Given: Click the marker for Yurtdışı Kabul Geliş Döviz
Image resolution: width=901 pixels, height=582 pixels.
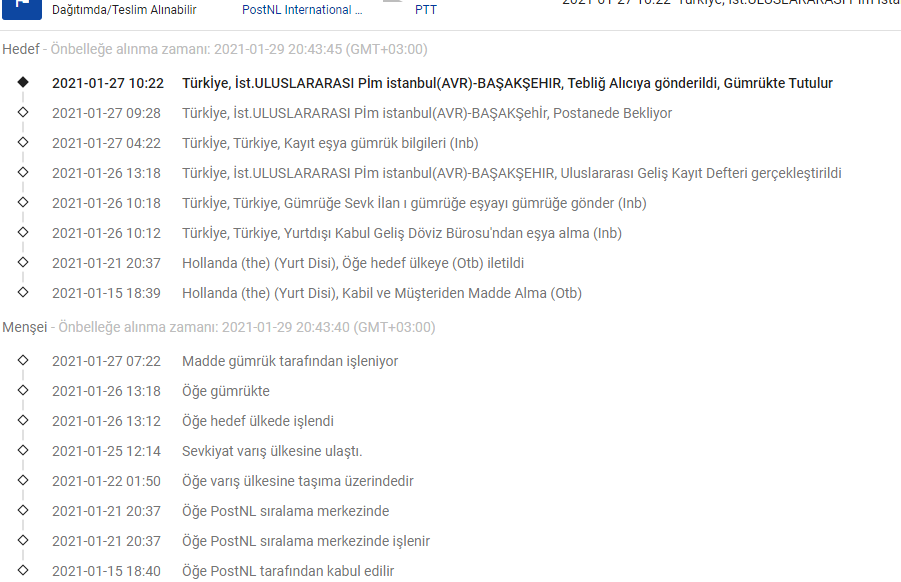Looking at the screenshot, I should tap(23, 232).
